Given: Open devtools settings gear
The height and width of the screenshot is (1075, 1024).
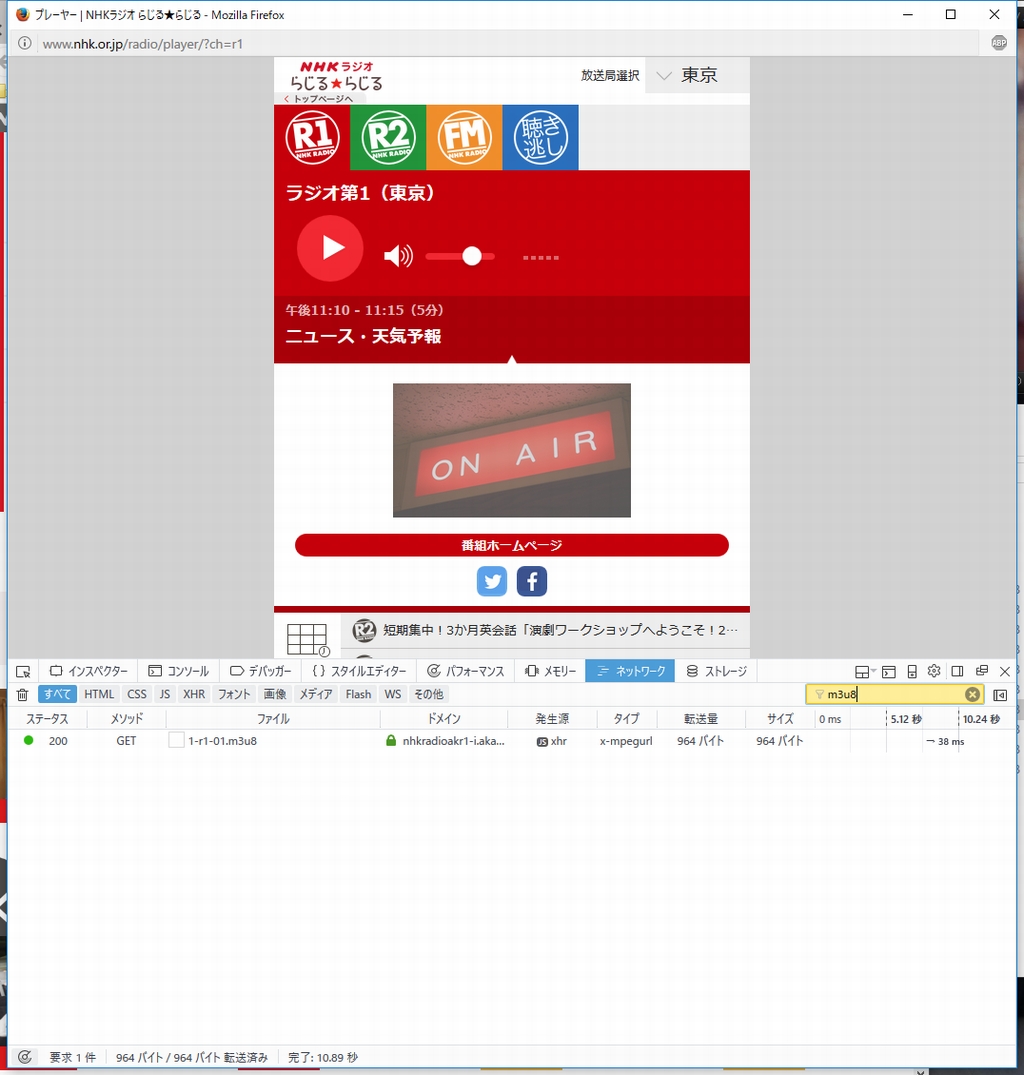Looking at the screenshot, I should [x=934, y=671].
